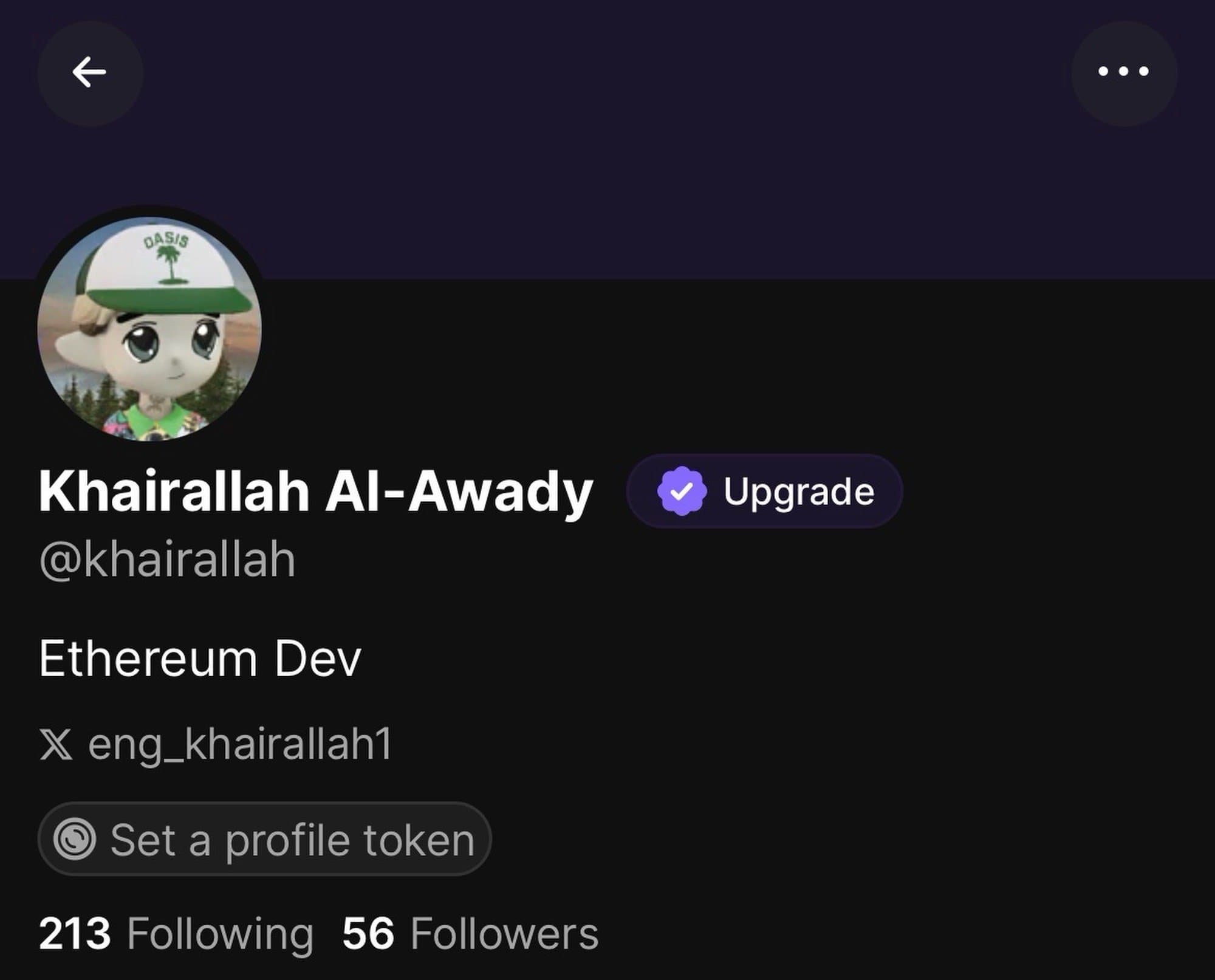Go back using the left arrow icon
The height and width of the screenshot is (980, 1215).
point(90,73)
